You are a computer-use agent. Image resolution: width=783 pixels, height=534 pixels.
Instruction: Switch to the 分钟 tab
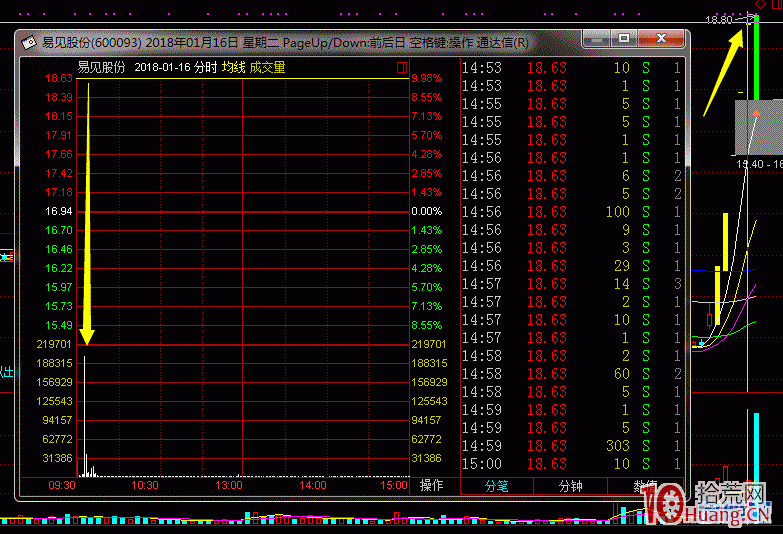[x=570, y=486]
